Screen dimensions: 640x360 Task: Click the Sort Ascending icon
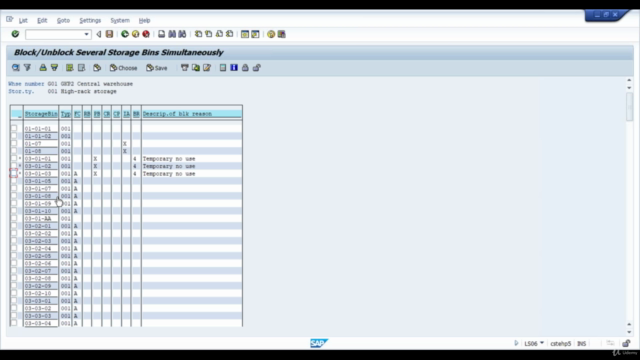43,68
